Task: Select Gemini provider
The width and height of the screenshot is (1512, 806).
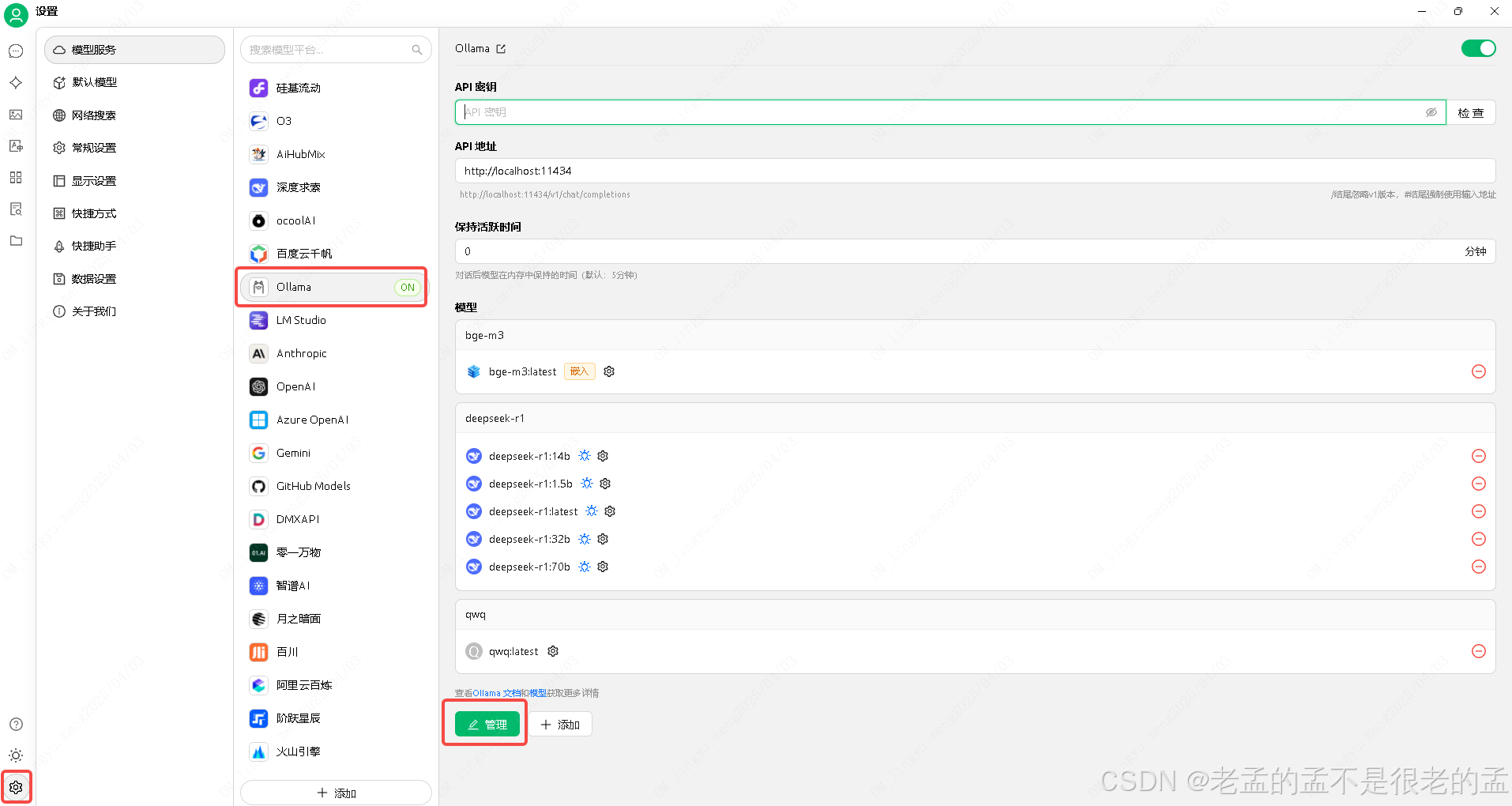Action: pos(336,453)
